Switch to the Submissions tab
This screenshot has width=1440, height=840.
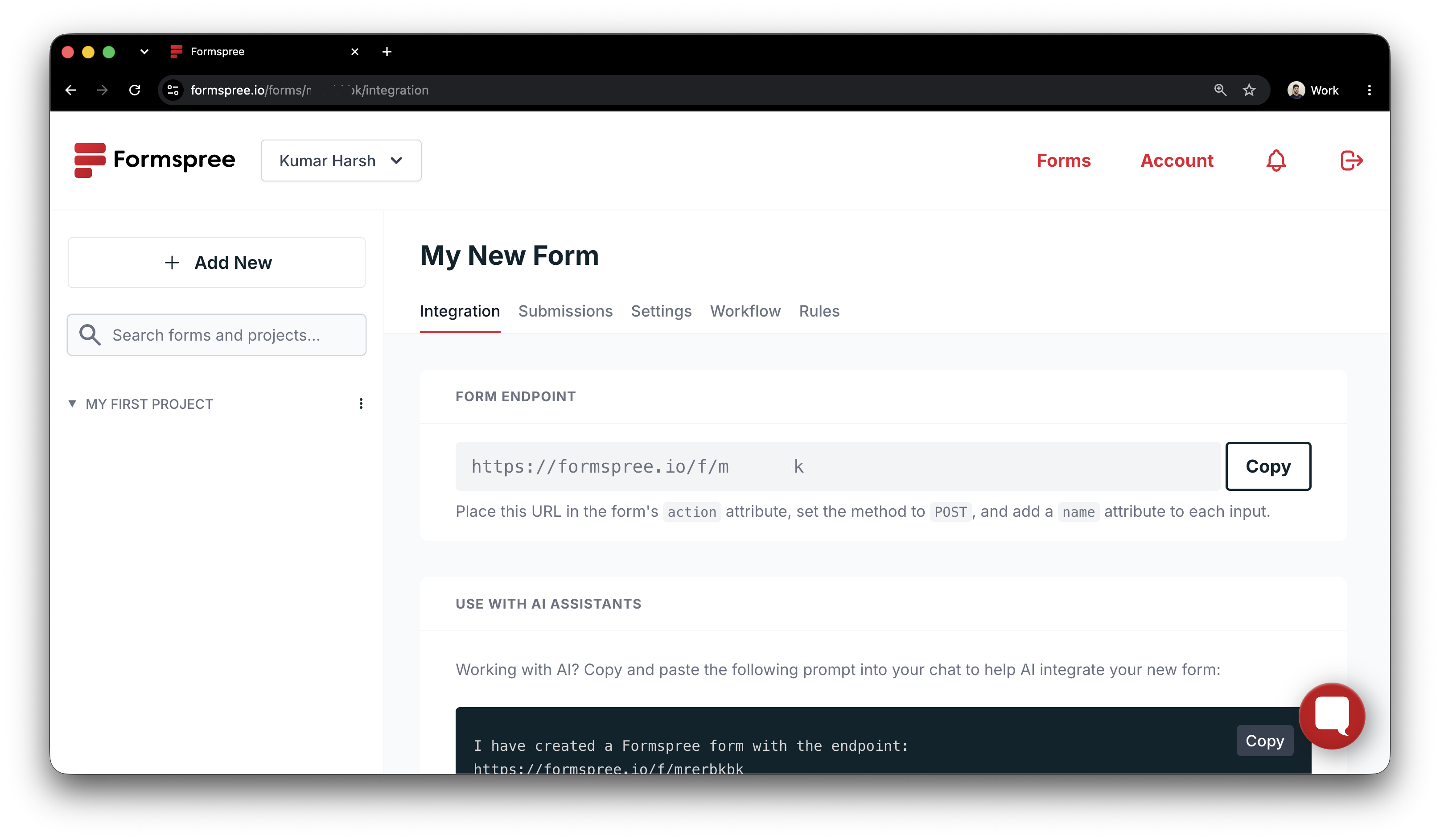565,311
